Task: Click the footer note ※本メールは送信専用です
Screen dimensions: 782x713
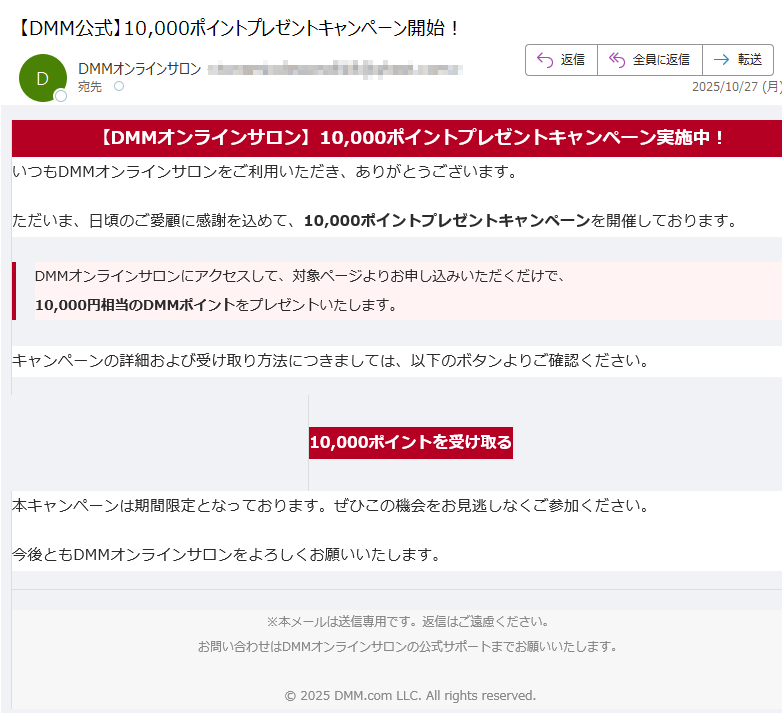Action: click(x=408, y=622)
